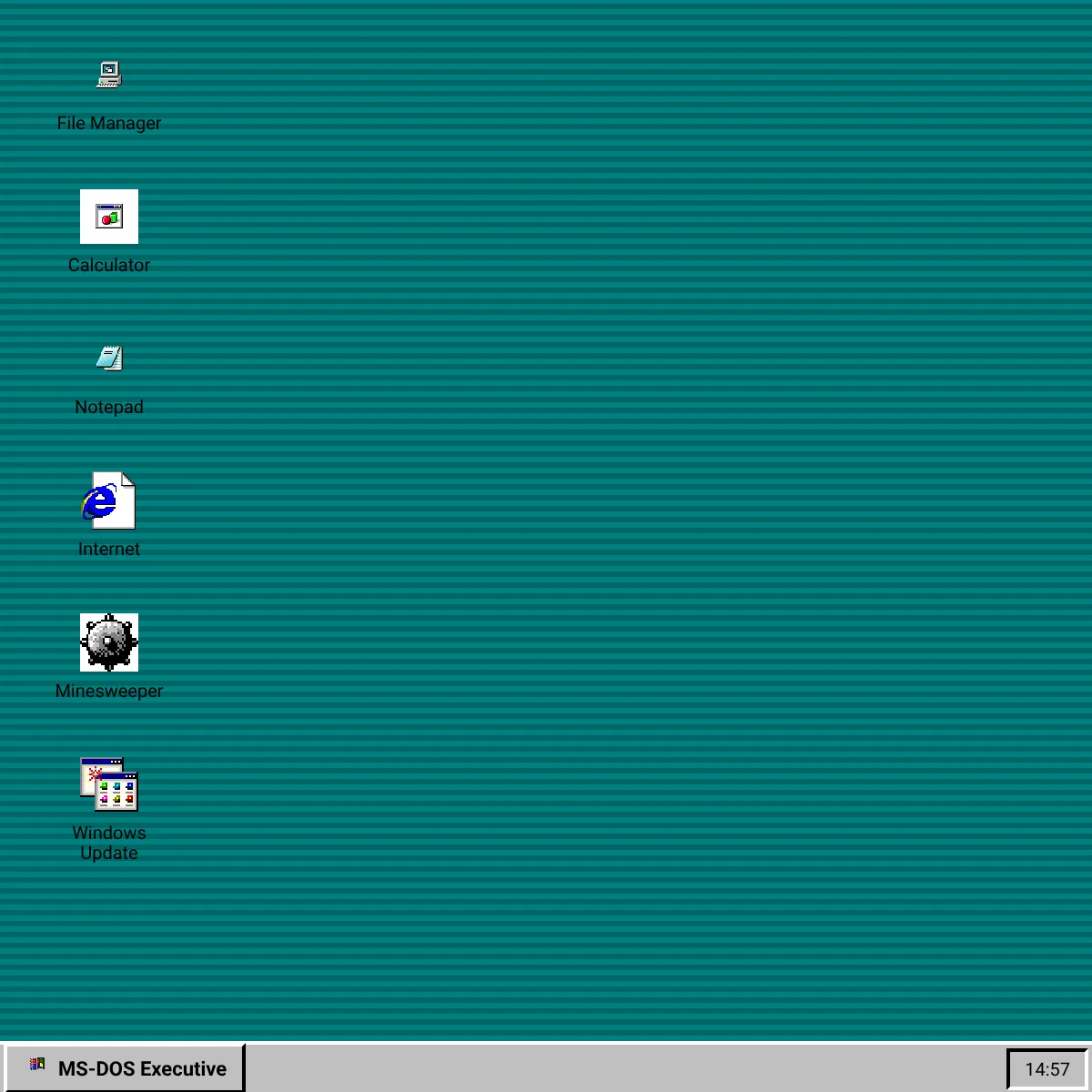Select the Minesweeper bomb icon
Image resolution: width=1092 pixels, height=1092 pixels.
pyautogui.click(x=108, y=642)
